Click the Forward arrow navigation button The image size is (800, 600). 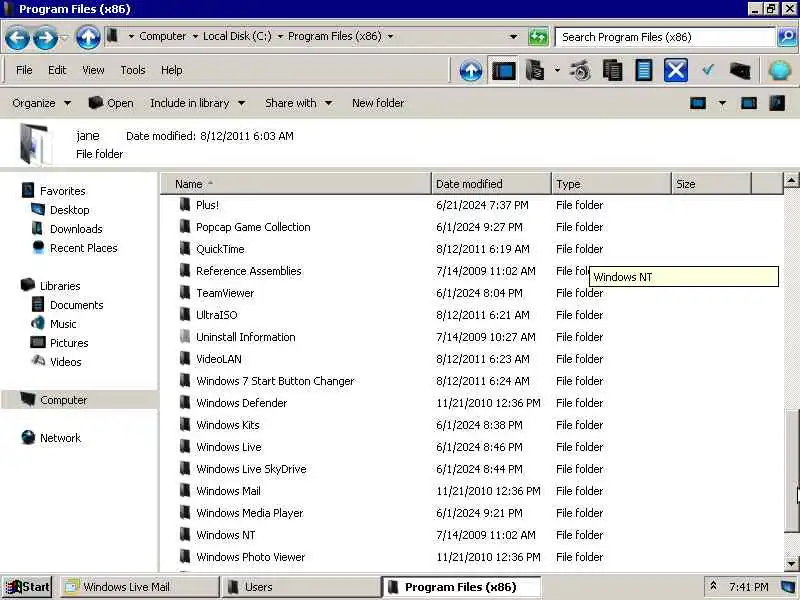45,38
